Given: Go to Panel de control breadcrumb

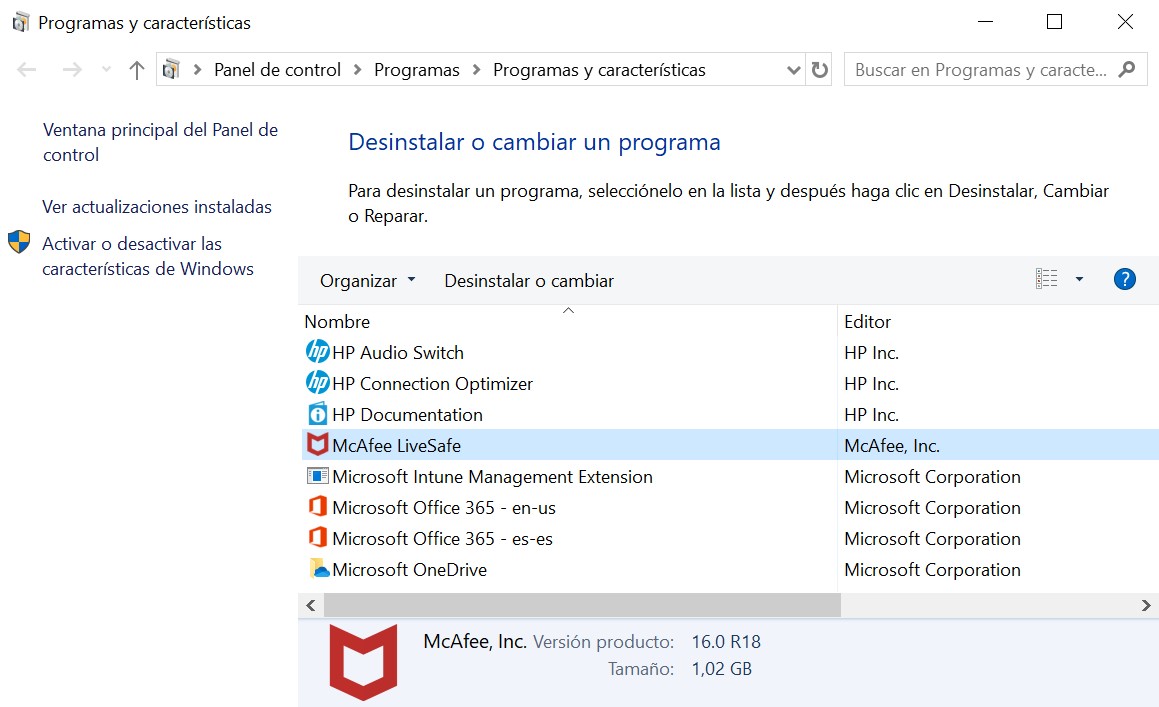Looking at the screenshot, I should tap(277, 70).
